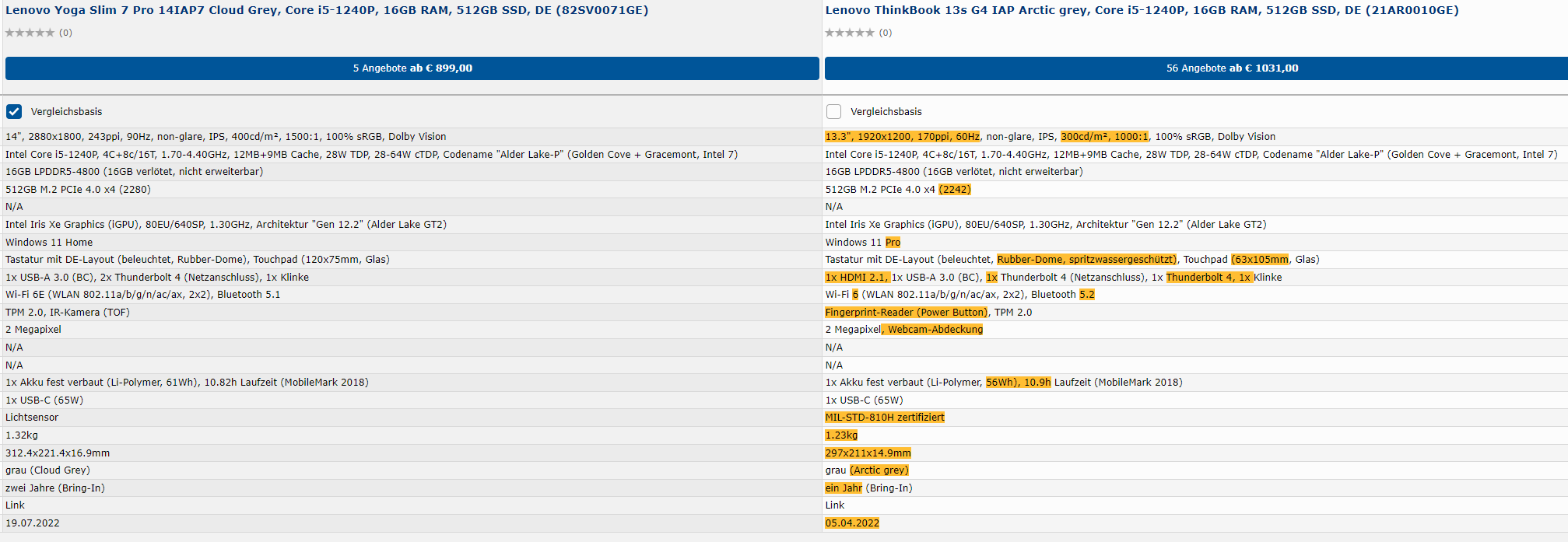Select highlighted 13.3", 1920x1200, 170ppi, 60Hz text
1568x542 pixels.
click(x=903, y=137)
